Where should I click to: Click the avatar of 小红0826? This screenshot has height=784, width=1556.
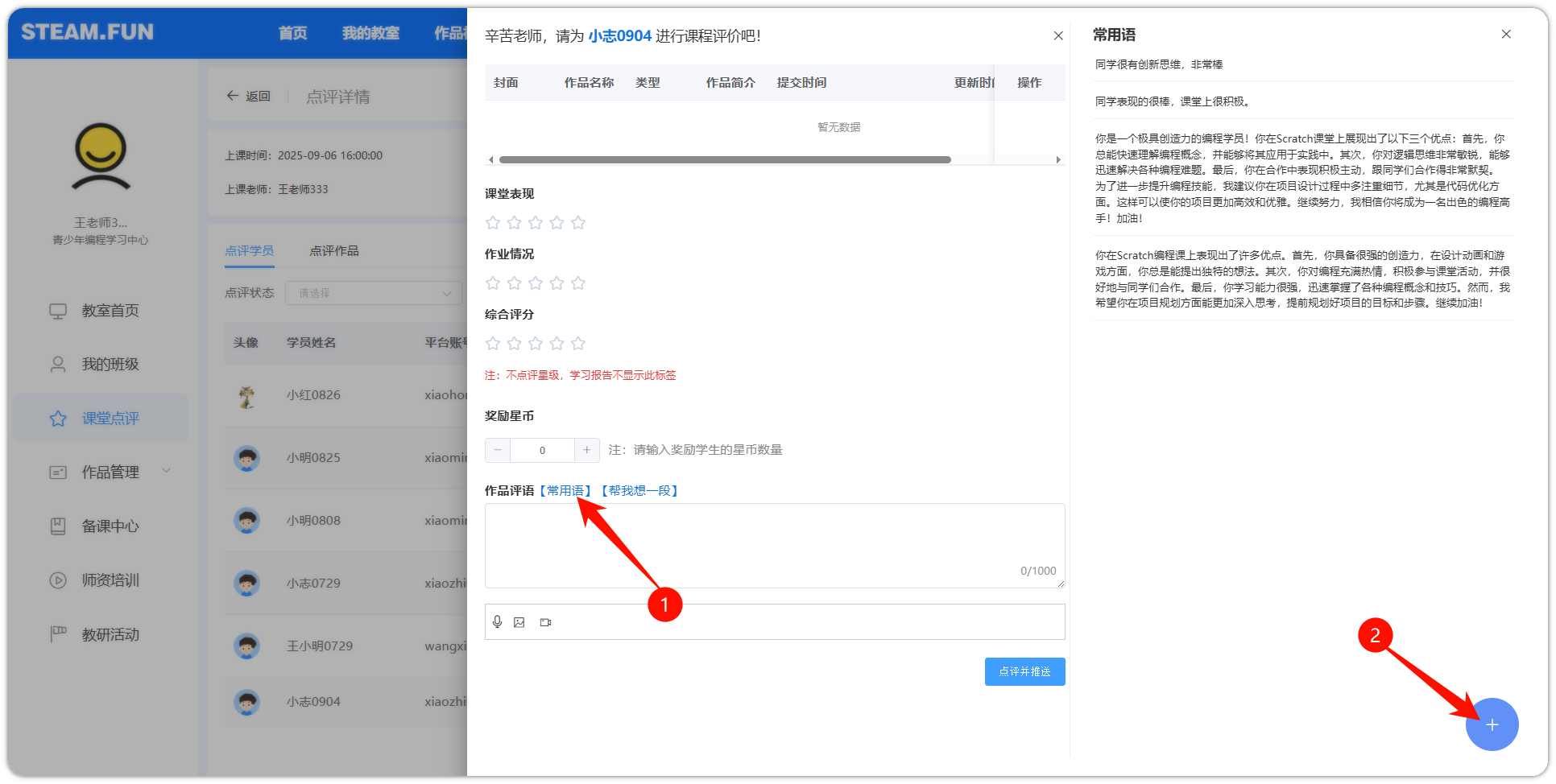pos(246,395)
